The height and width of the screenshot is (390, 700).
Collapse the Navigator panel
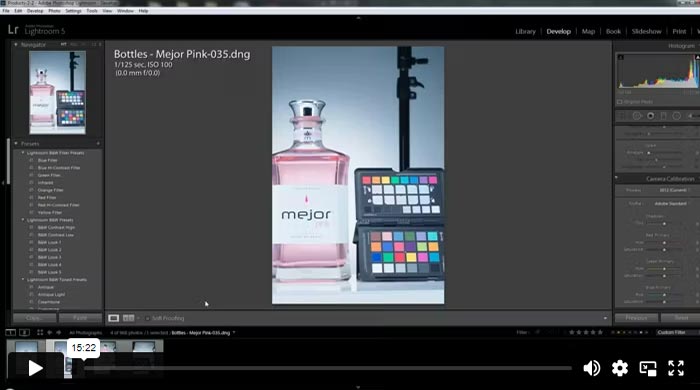coord(16,45)
